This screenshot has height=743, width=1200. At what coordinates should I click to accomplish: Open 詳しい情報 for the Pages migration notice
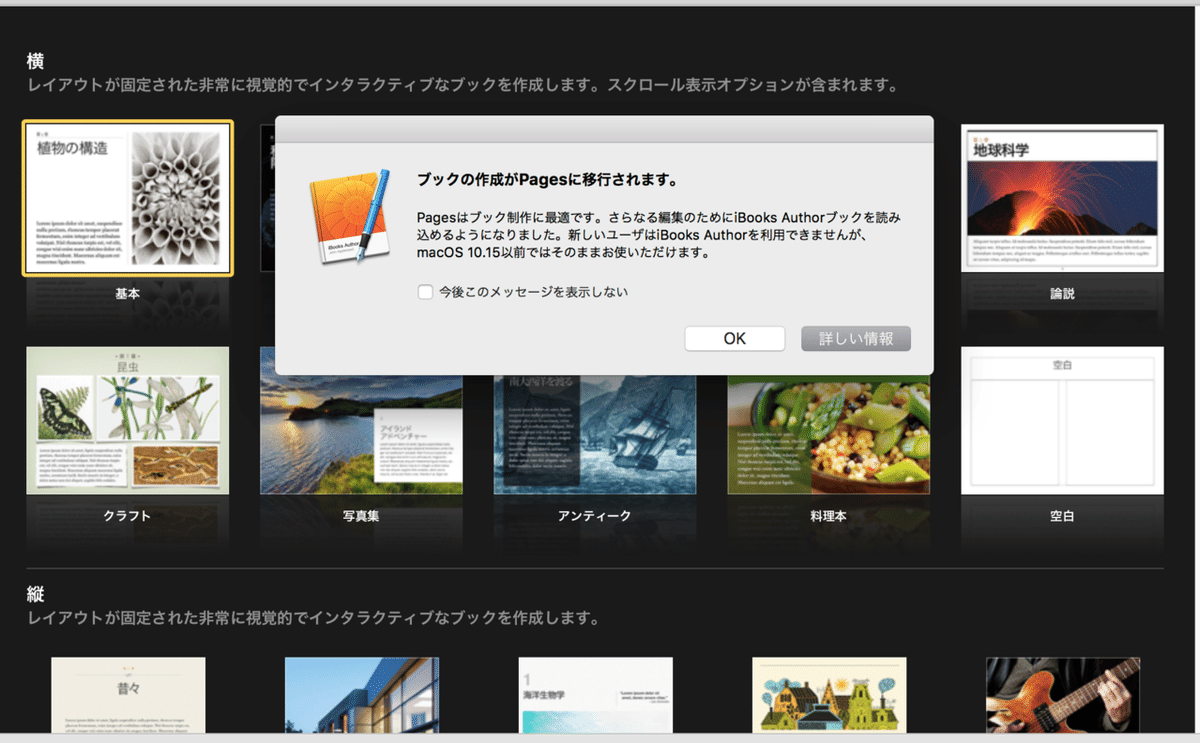855,338
